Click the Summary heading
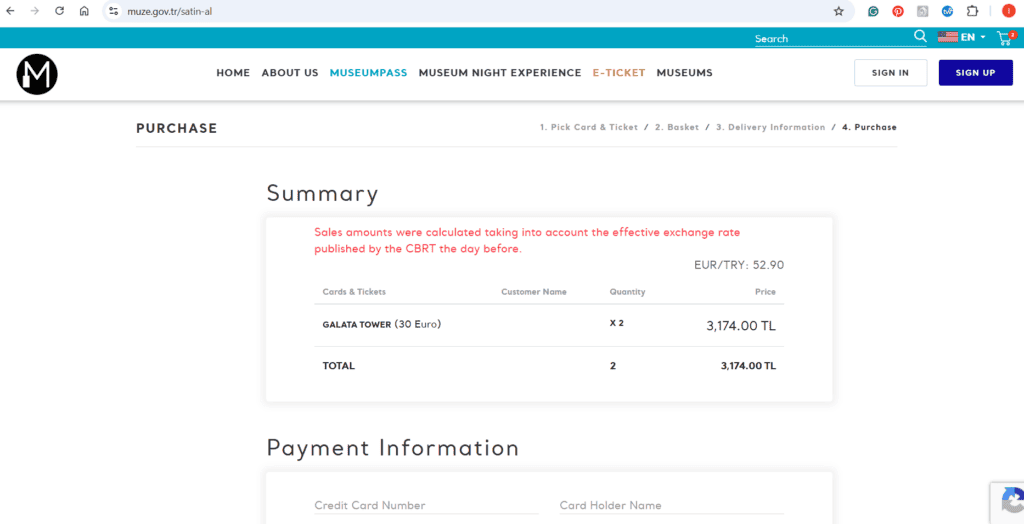1024x524 pixels. (322, 194)
